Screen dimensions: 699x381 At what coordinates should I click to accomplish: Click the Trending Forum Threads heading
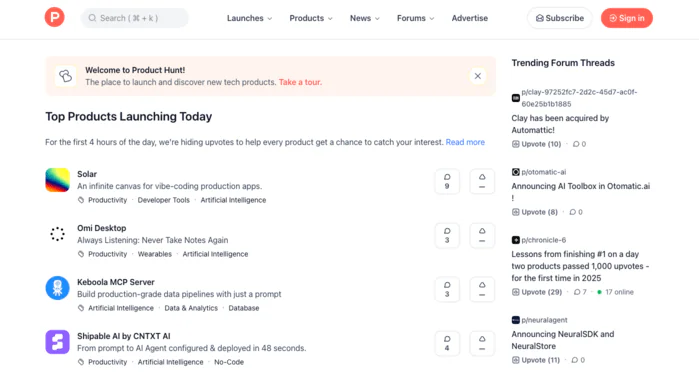(563, 63)
